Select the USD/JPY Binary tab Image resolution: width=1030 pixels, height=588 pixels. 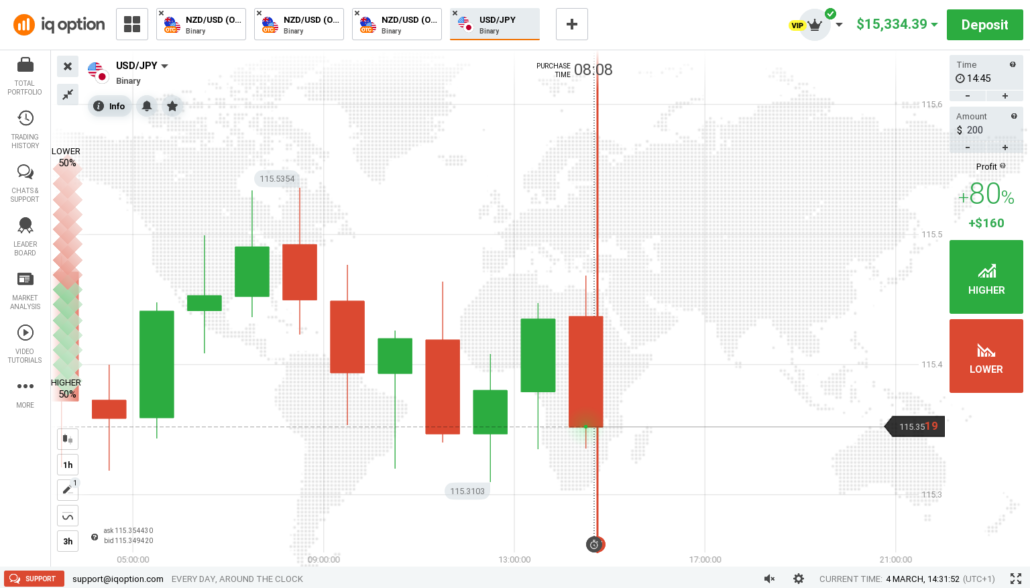495,24
